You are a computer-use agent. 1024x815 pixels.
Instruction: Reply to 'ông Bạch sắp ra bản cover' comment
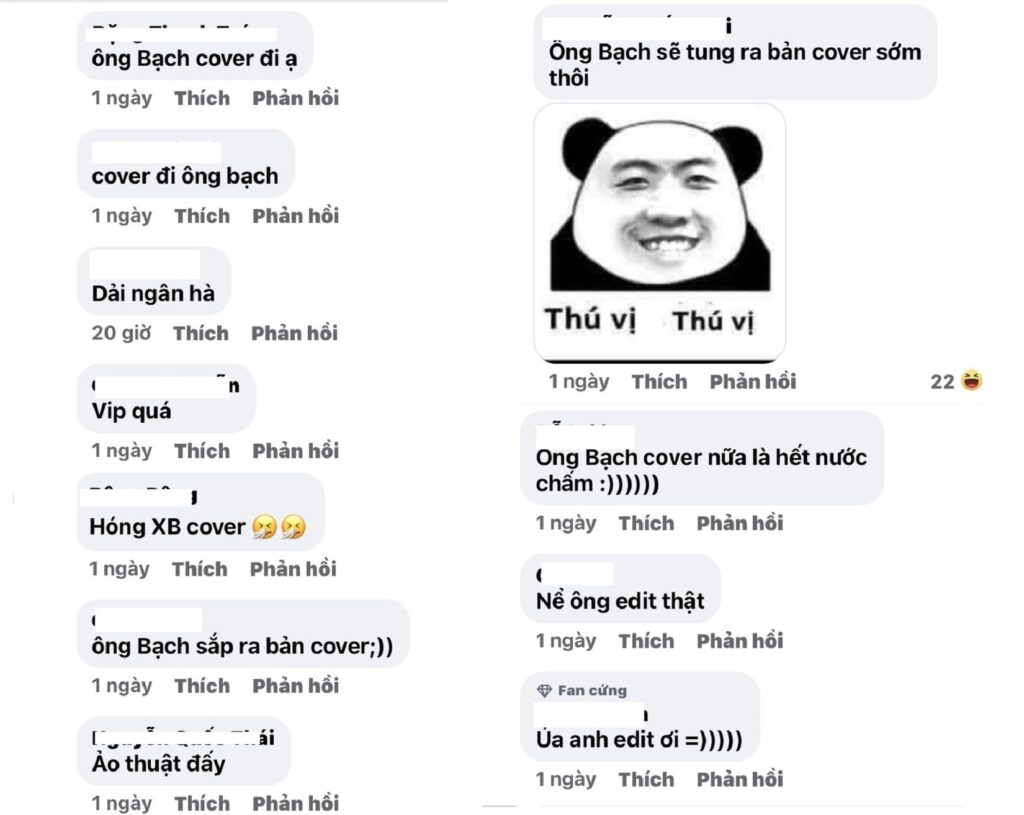click(295, 686)
